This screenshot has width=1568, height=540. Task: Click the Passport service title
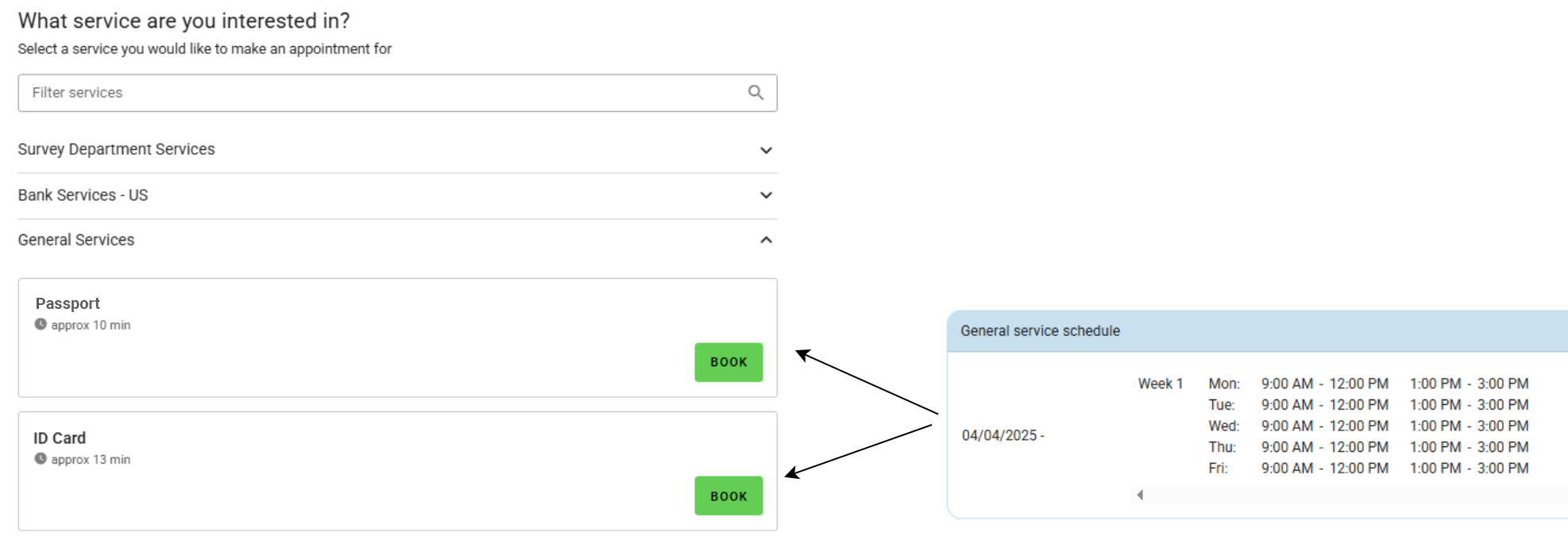pos(68,303)
